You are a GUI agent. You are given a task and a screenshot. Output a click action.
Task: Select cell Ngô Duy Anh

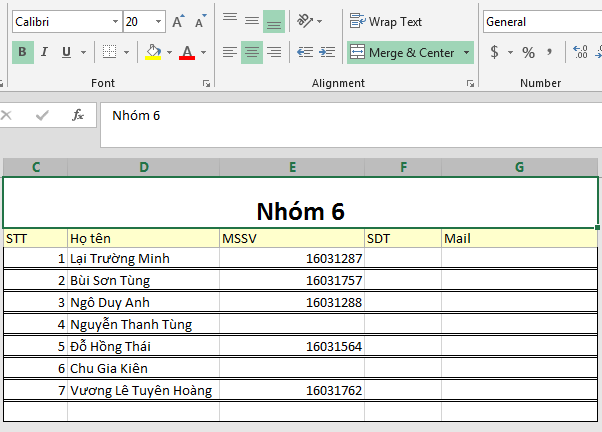[144, 303]
